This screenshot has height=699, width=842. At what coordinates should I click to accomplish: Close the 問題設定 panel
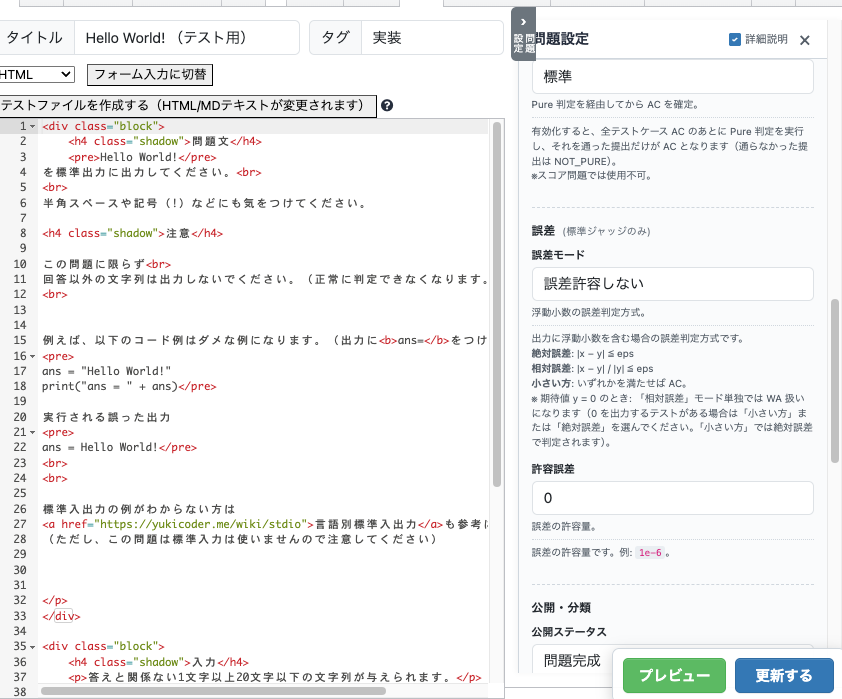804,40
